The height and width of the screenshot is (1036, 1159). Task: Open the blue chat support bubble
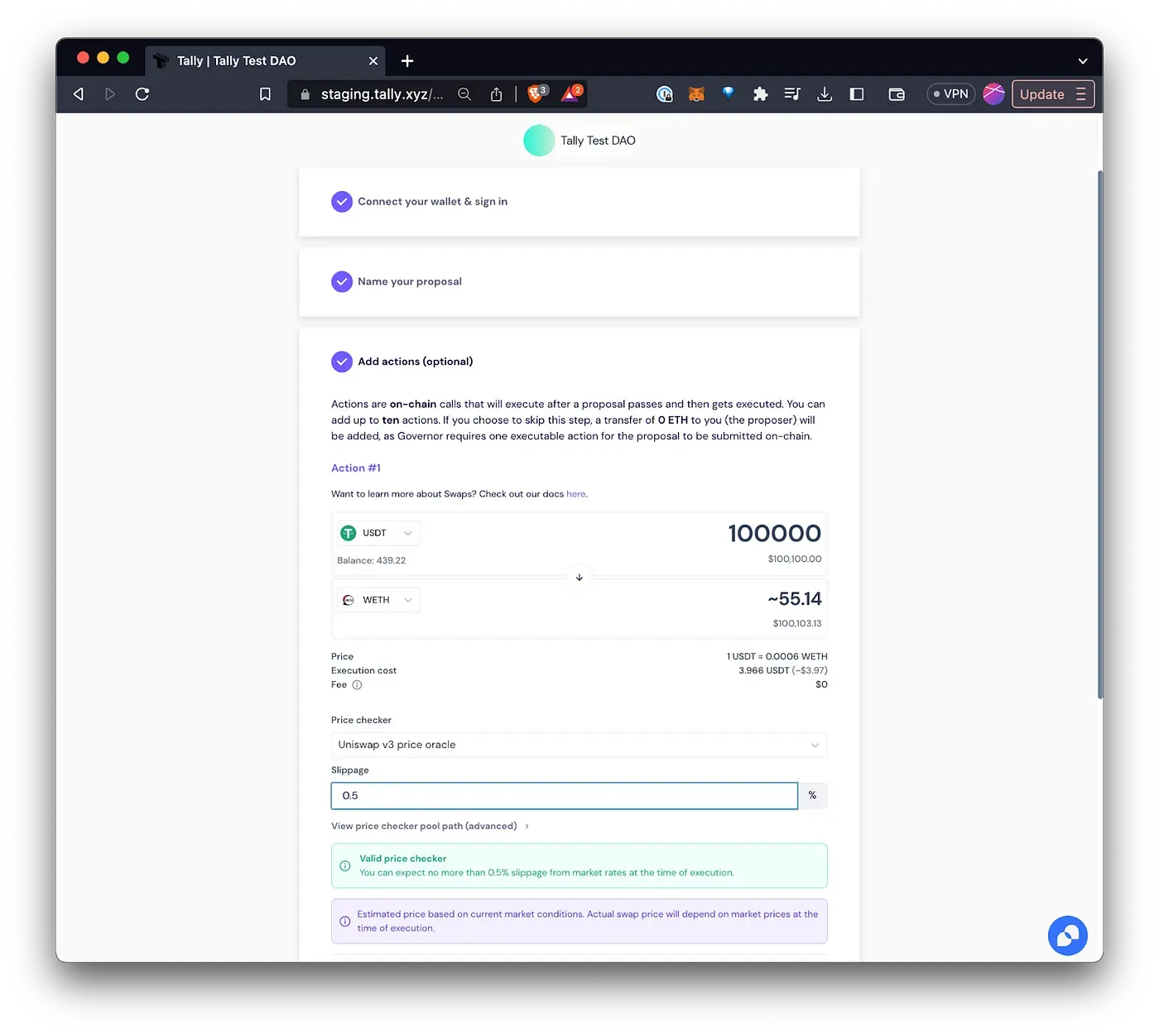pos(1067,936)
